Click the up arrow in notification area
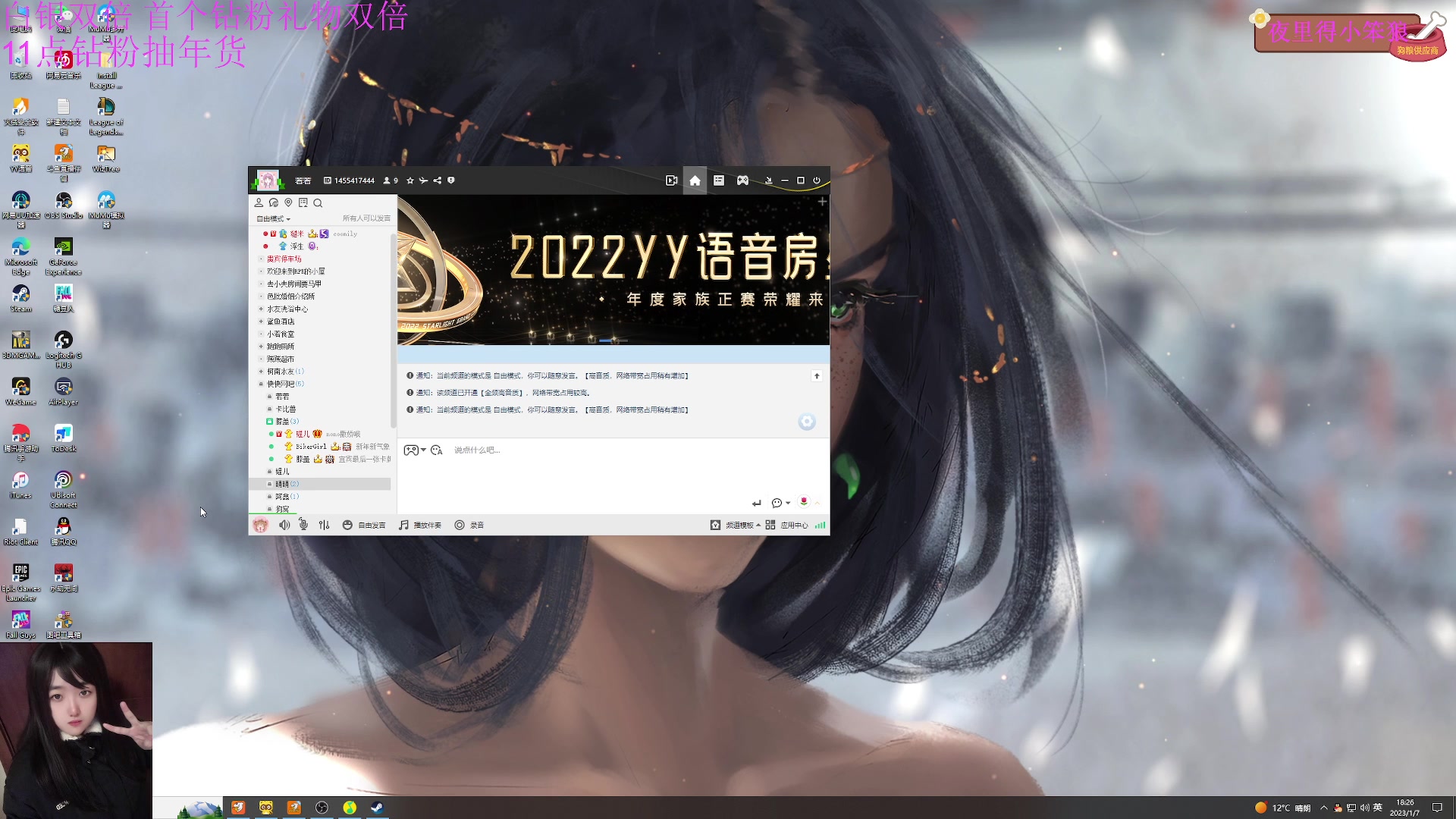Image resolution: width=1456 pixels, height=819 pixels. click(817, 375)
